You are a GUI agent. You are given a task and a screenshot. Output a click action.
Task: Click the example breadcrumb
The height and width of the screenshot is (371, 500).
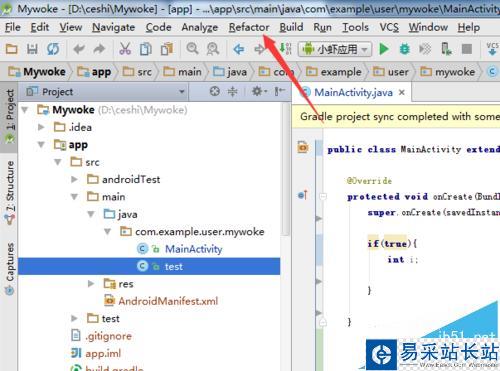pos(334,72)
